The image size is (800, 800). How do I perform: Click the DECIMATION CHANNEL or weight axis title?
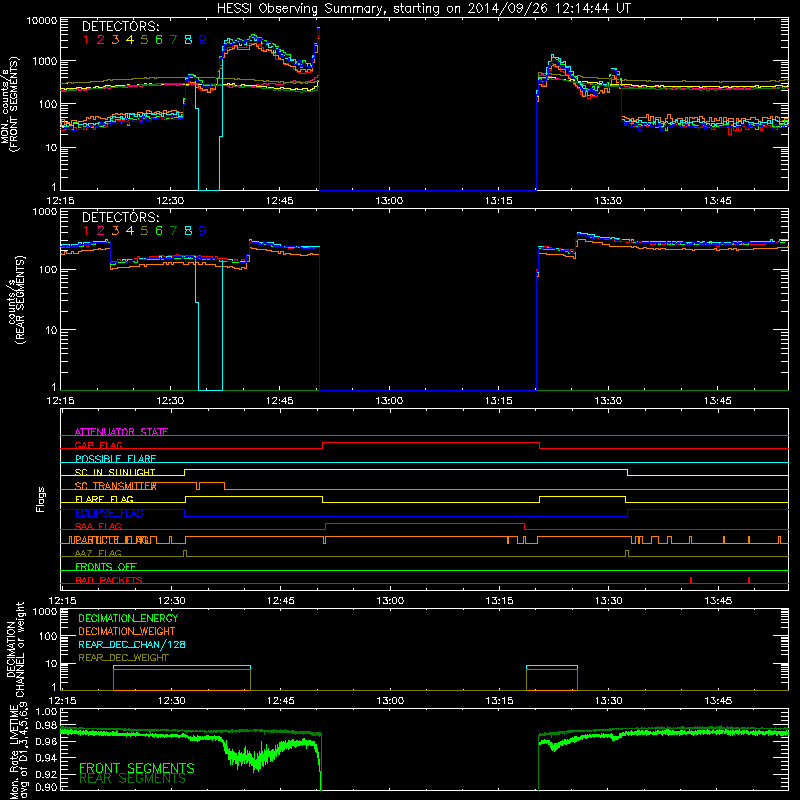pyautogui.click(x=15, y=649)
